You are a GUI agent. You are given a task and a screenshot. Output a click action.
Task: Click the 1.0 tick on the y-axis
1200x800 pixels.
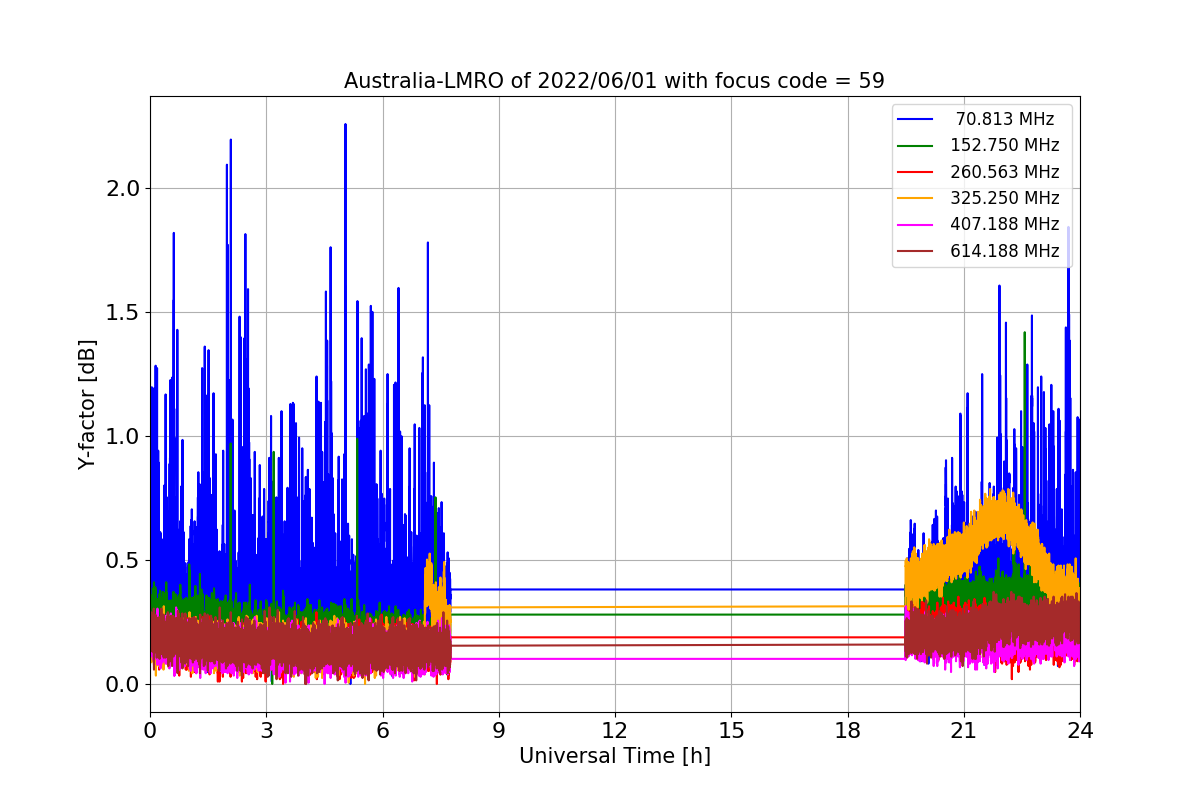pyautogui.click(x=124, y=436)
